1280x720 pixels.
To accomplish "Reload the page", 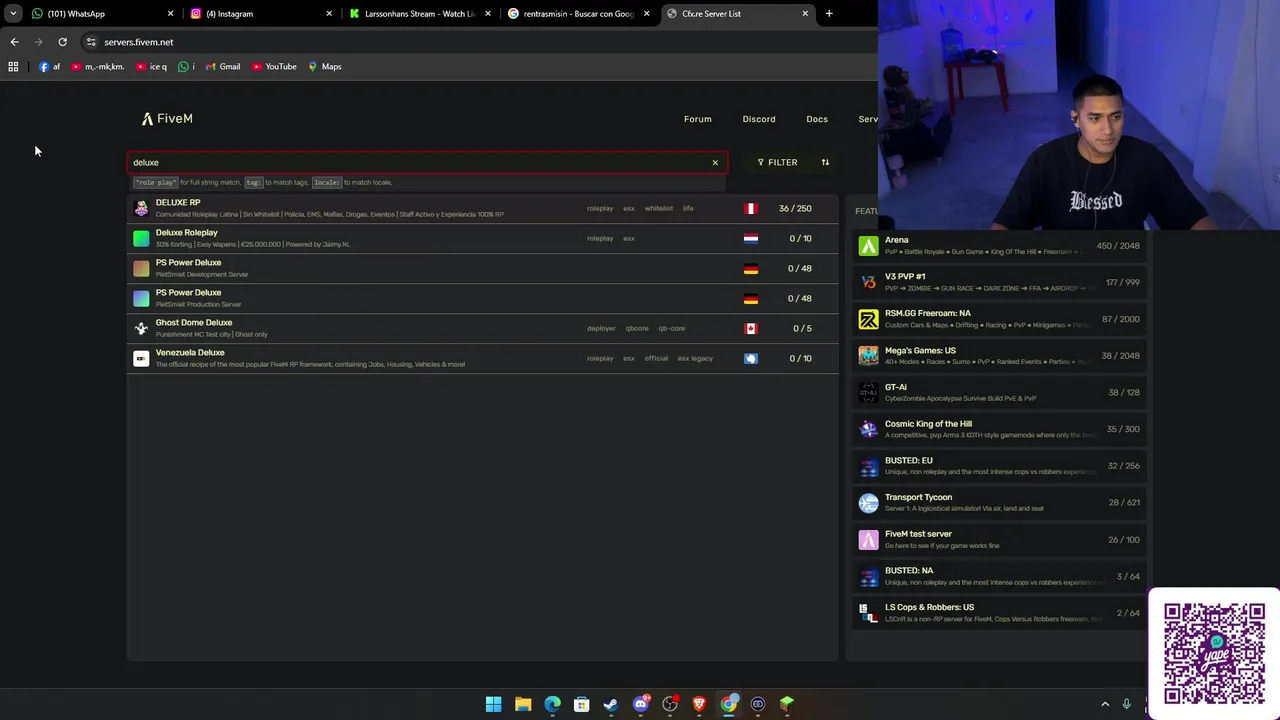I will [x=62, y=42].
